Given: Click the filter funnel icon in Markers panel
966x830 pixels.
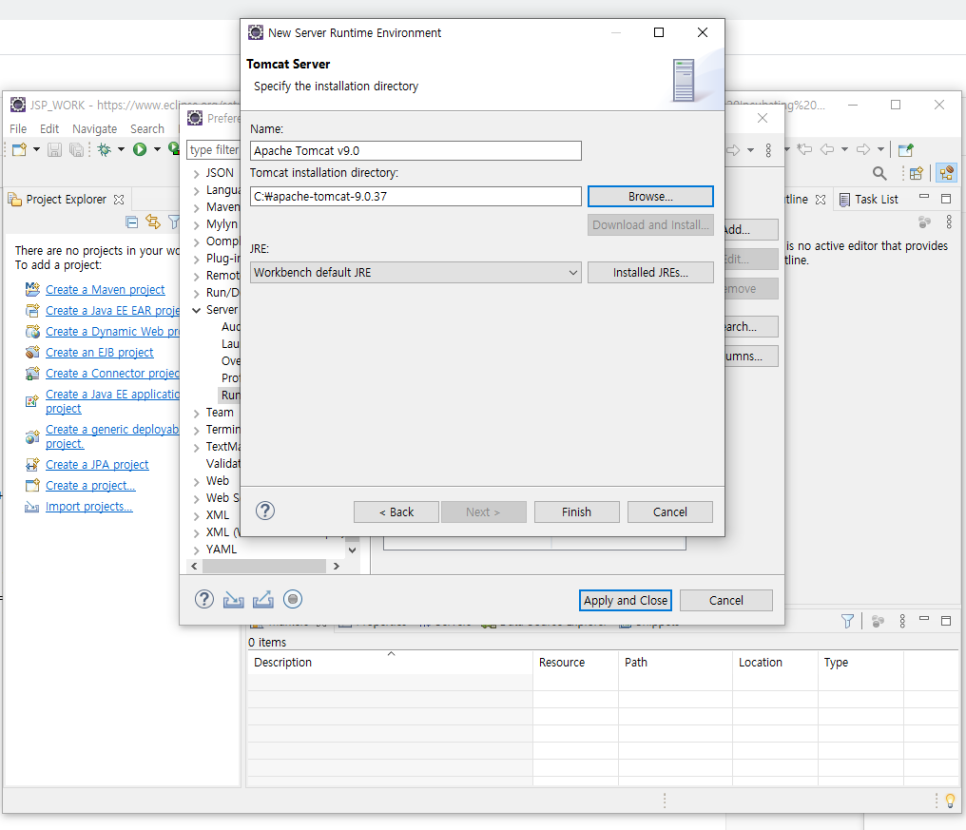Looking at the screenshot, I should point(848,621).
